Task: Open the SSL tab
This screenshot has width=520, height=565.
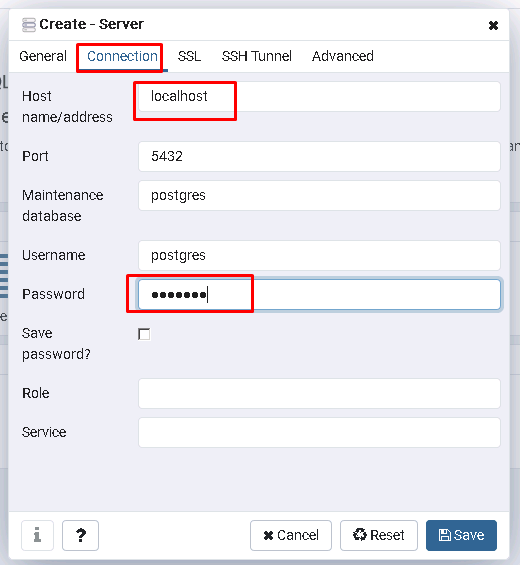Action: pos(189,57)
